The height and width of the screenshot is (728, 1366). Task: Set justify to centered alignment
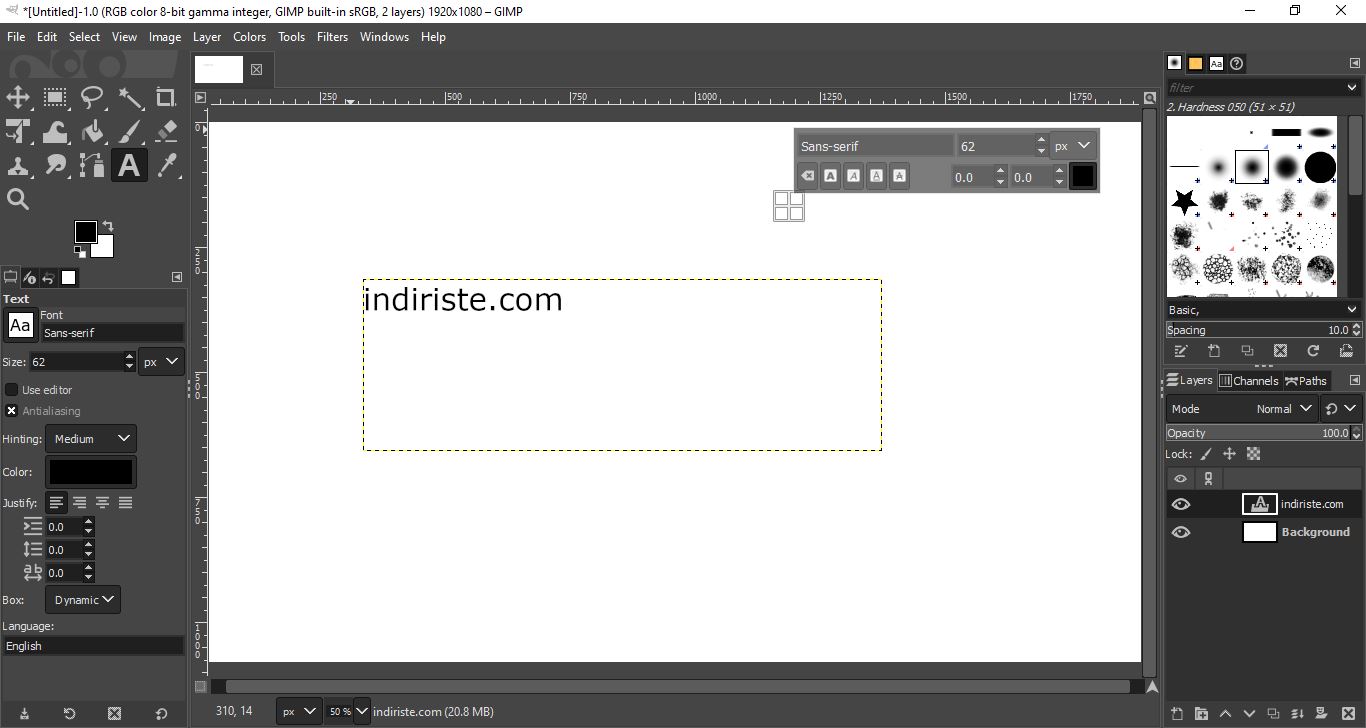[102, 502]
